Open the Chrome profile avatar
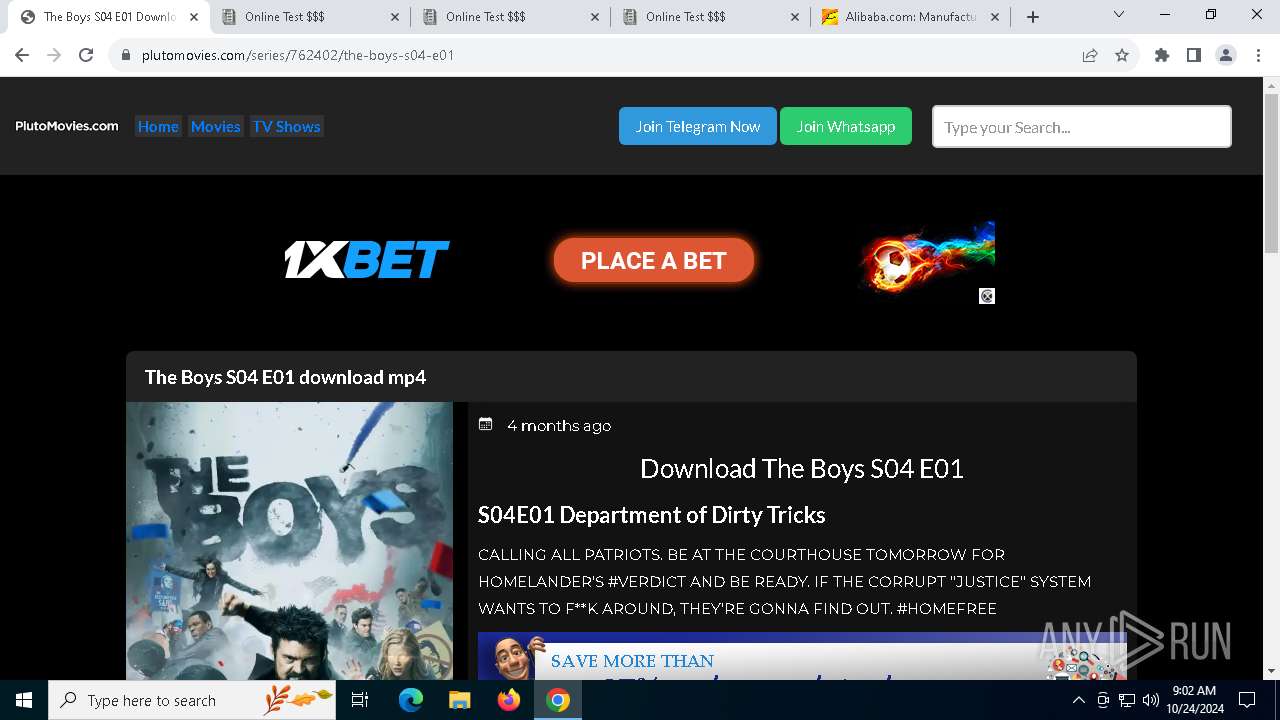 1226,55
